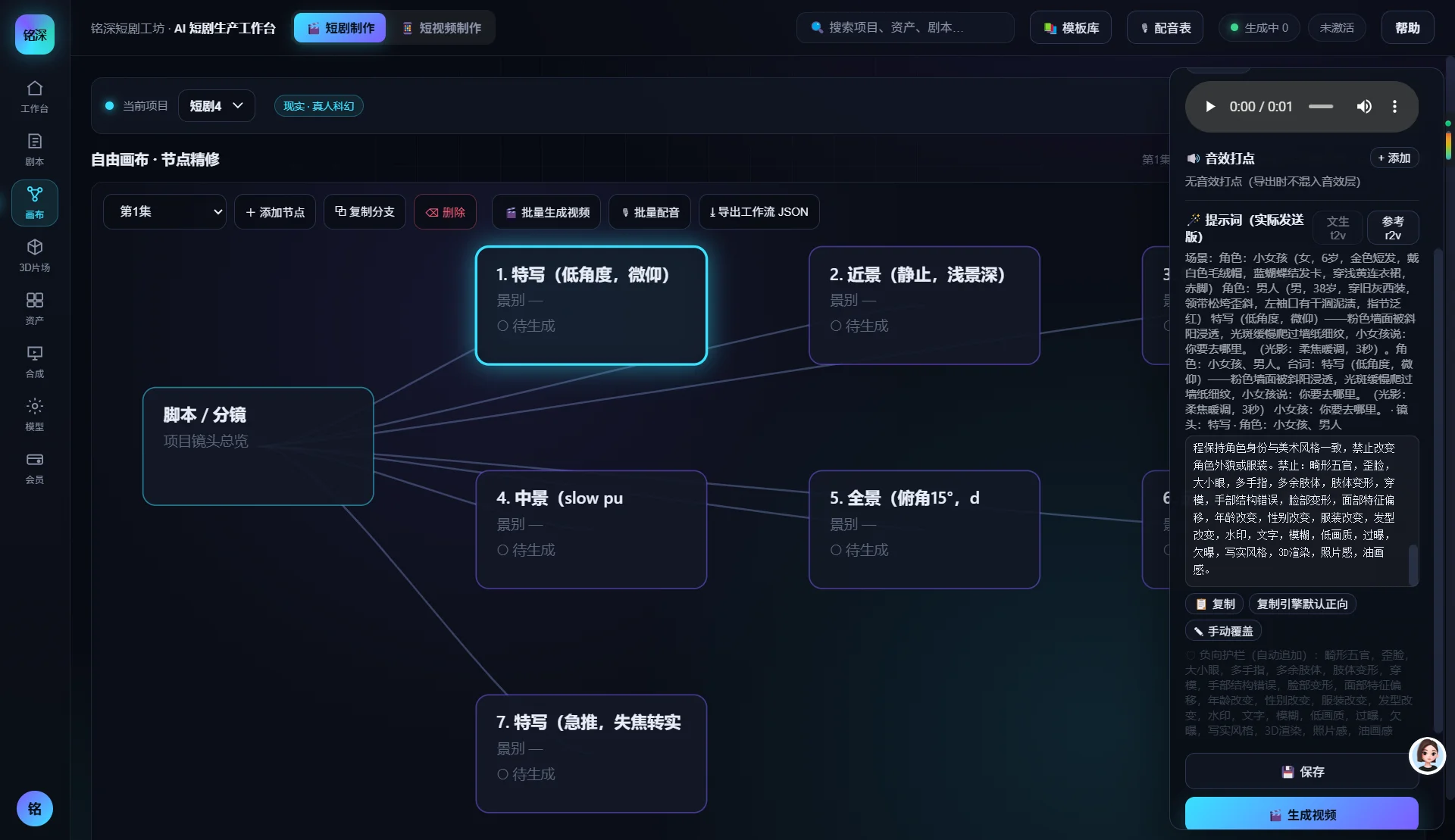Switch to the 短剧制作 tab
The image size is (1455, 840).
tap(340, 28)
